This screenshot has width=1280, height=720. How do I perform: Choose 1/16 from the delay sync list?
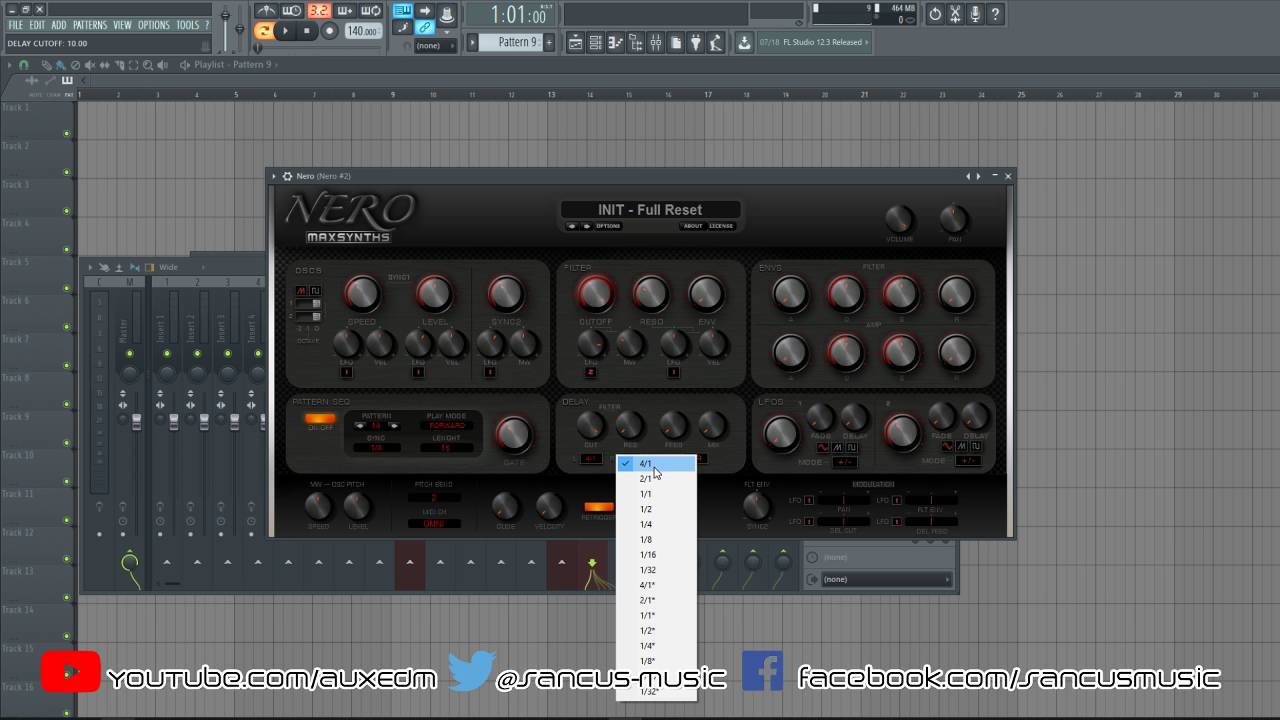click(656, 555)
